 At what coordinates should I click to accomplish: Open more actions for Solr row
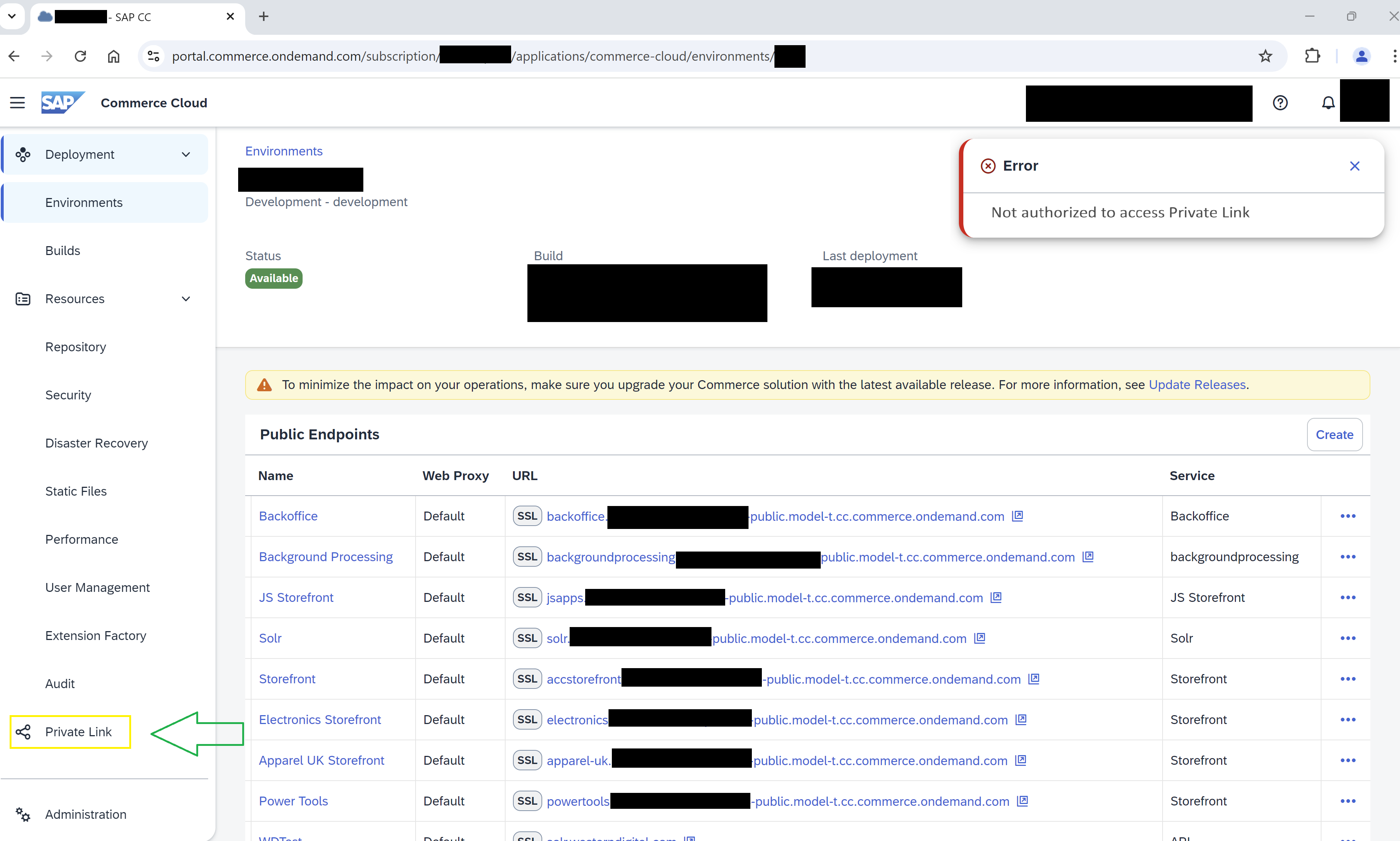coord(1348,638)
